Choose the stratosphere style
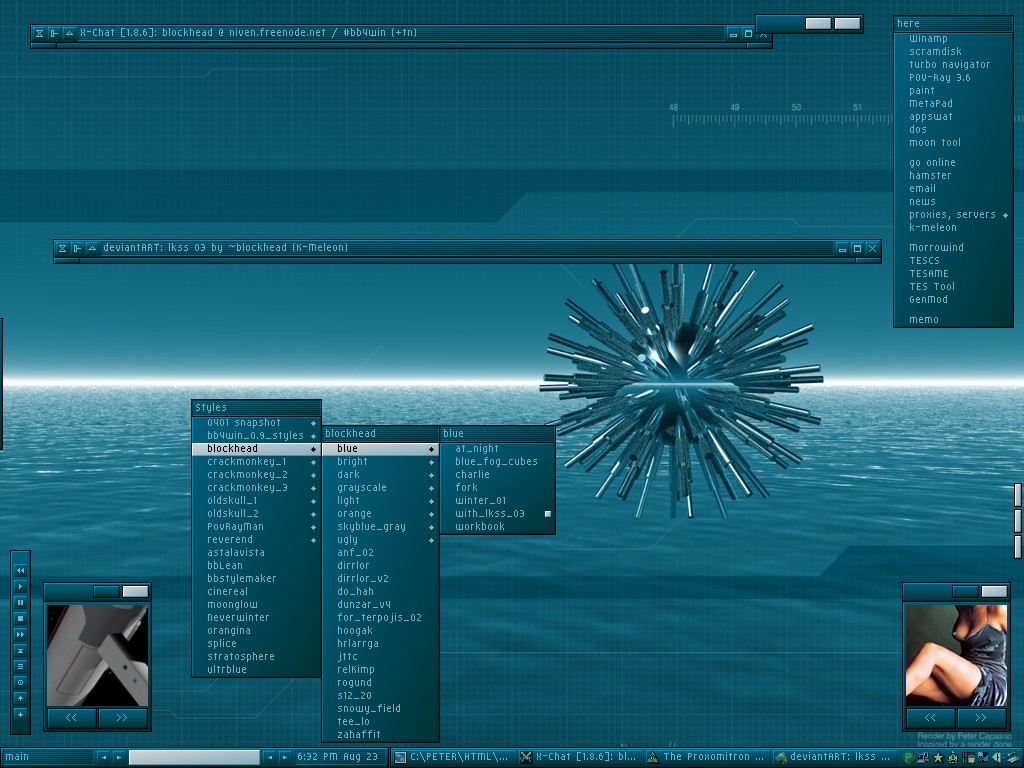This screenshot has width=1024, height=768. click(x=240, y=657)
